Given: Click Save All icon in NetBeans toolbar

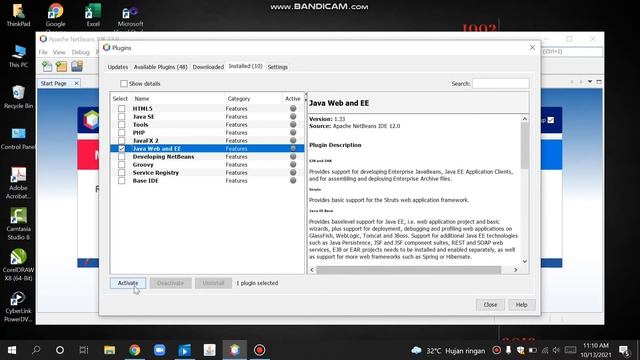Looking at the screenshot, I should 77,66.
